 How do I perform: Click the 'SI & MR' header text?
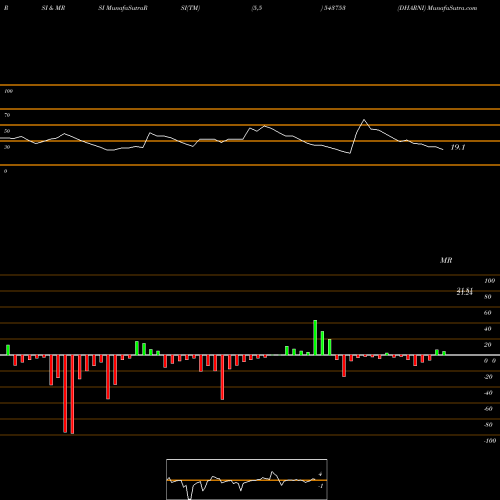tap(53, 8)
